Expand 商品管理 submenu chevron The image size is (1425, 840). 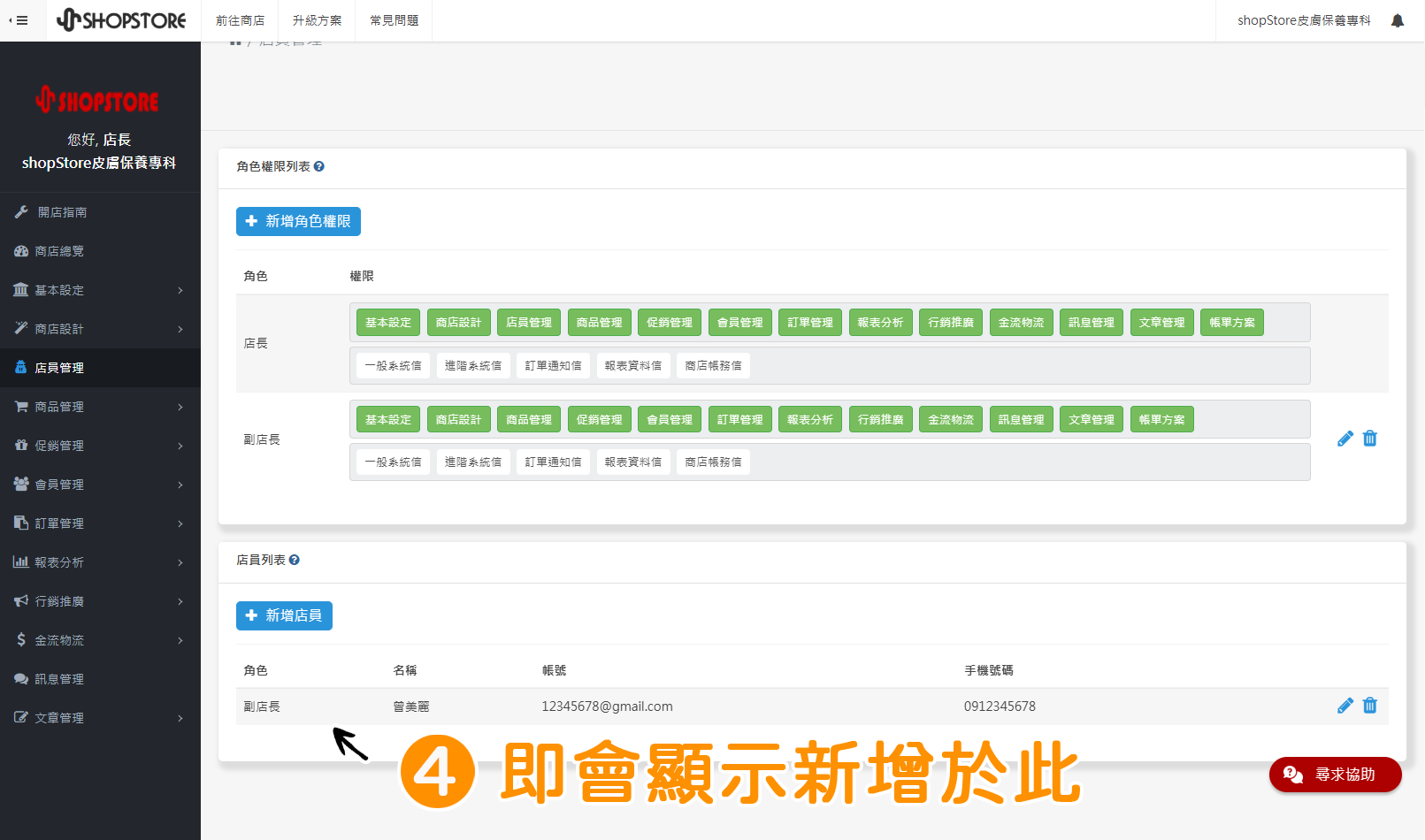pos(180,407)
